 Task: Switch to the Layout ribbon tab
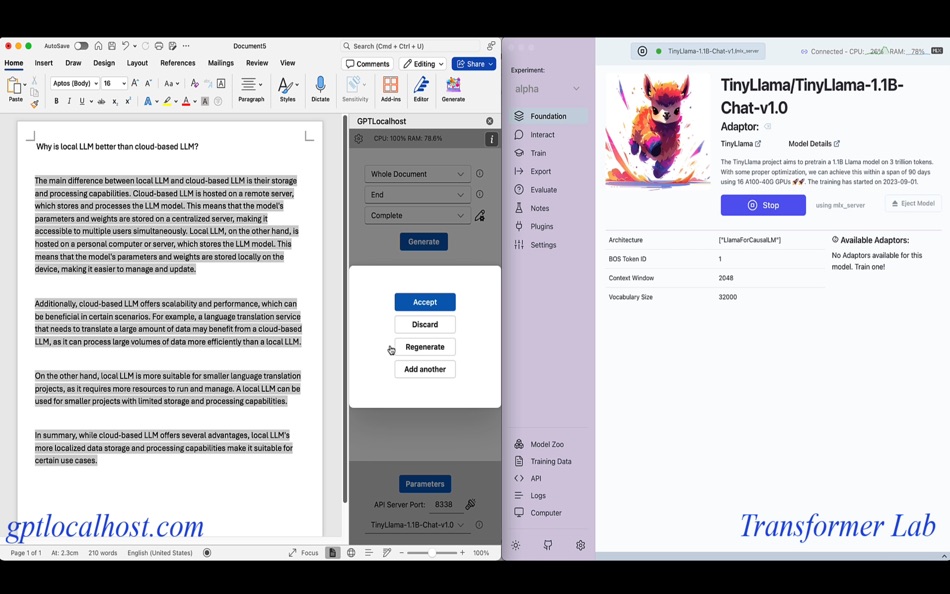tap(137, 63)
